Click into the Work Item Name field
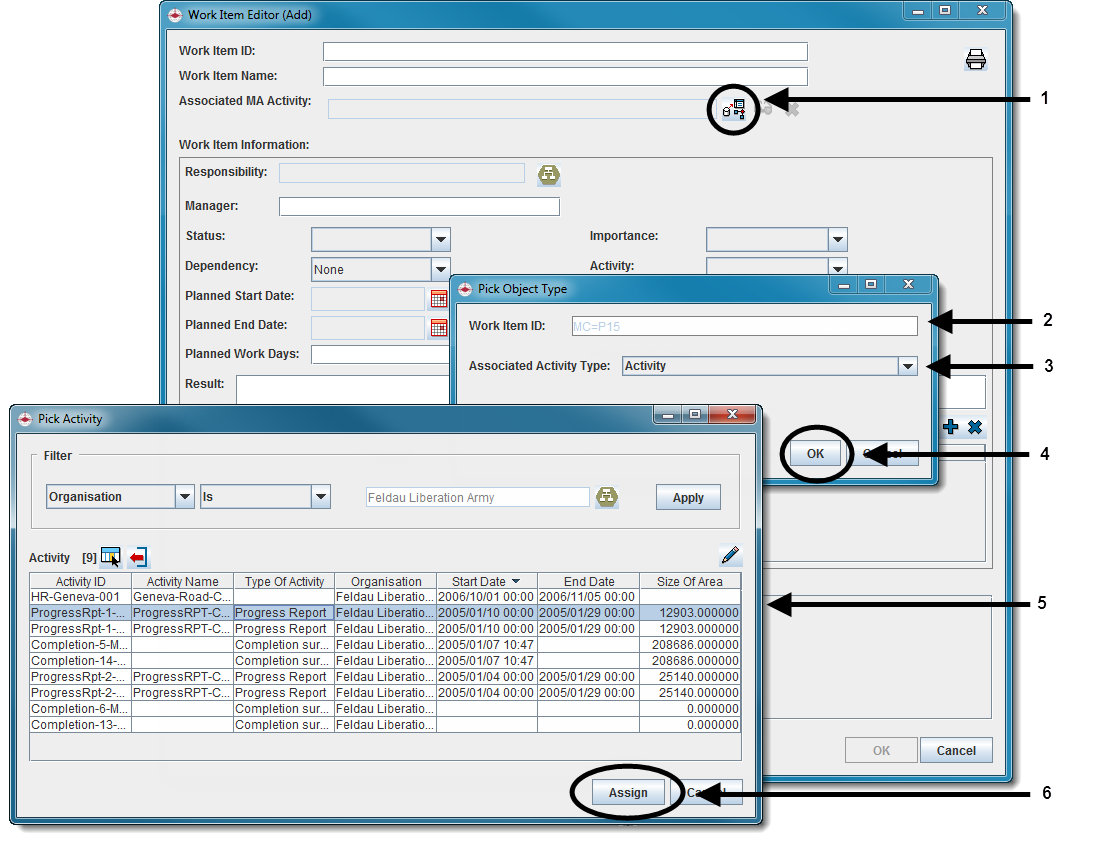1100x867 pixels. tap(564, 76)
